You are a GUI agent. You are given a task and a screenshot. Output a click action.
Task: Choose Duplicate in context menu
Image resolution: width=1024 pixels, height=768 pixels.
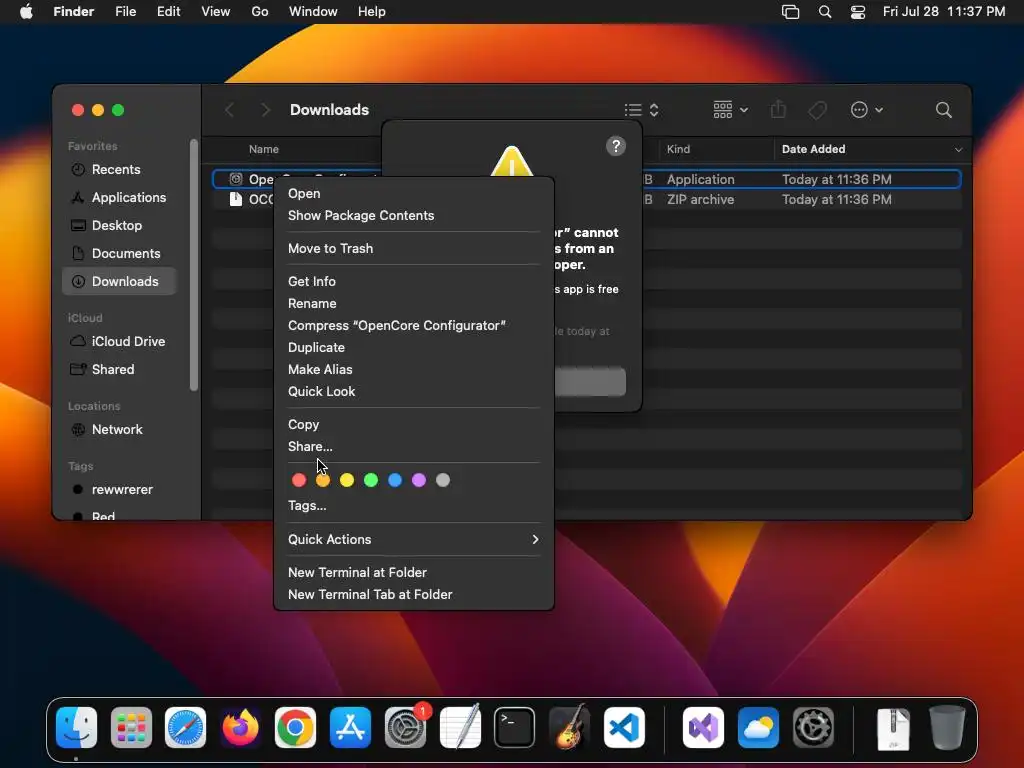[414, 347]
